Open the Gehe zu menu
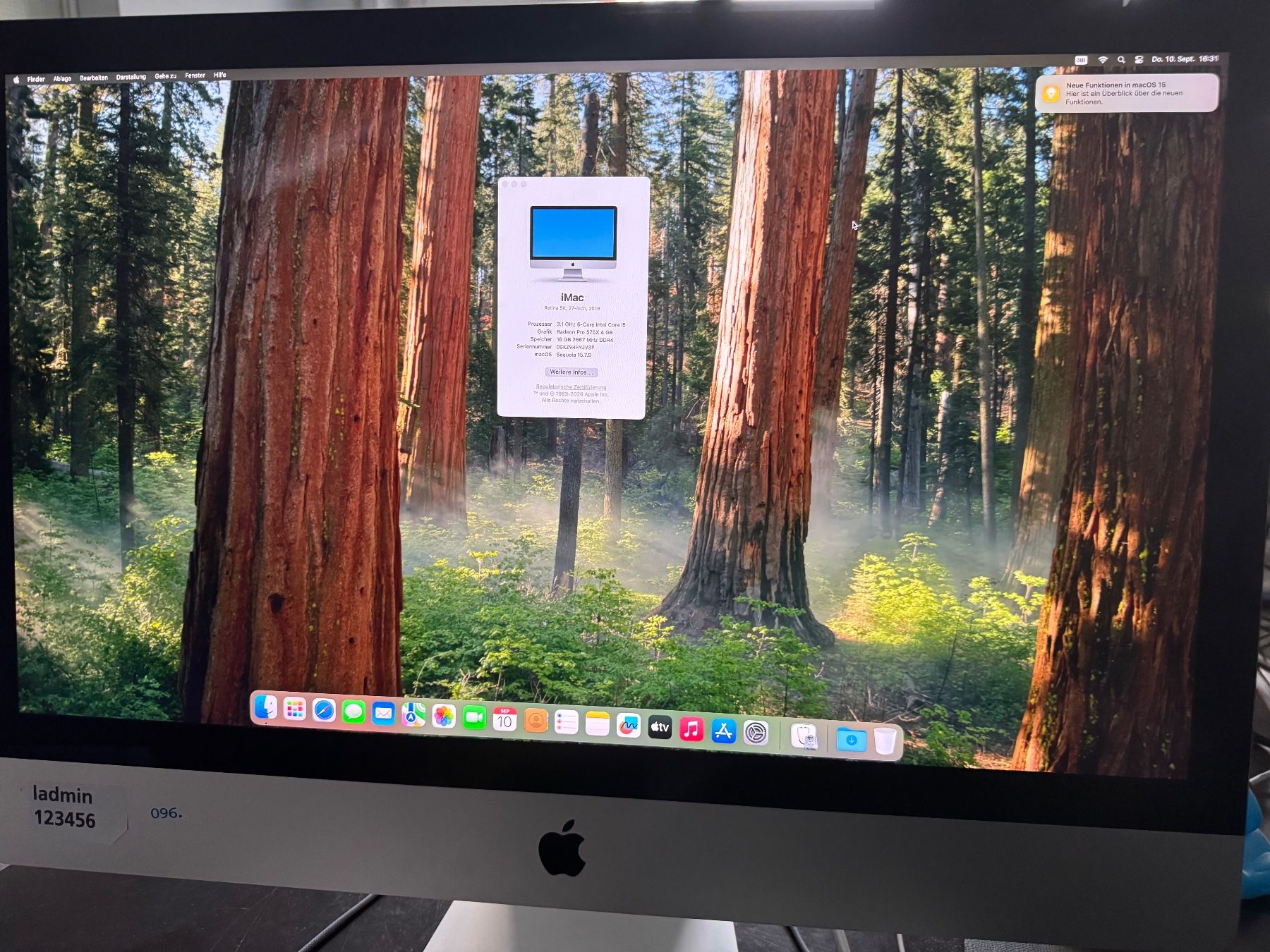 [x=166, y=77]
